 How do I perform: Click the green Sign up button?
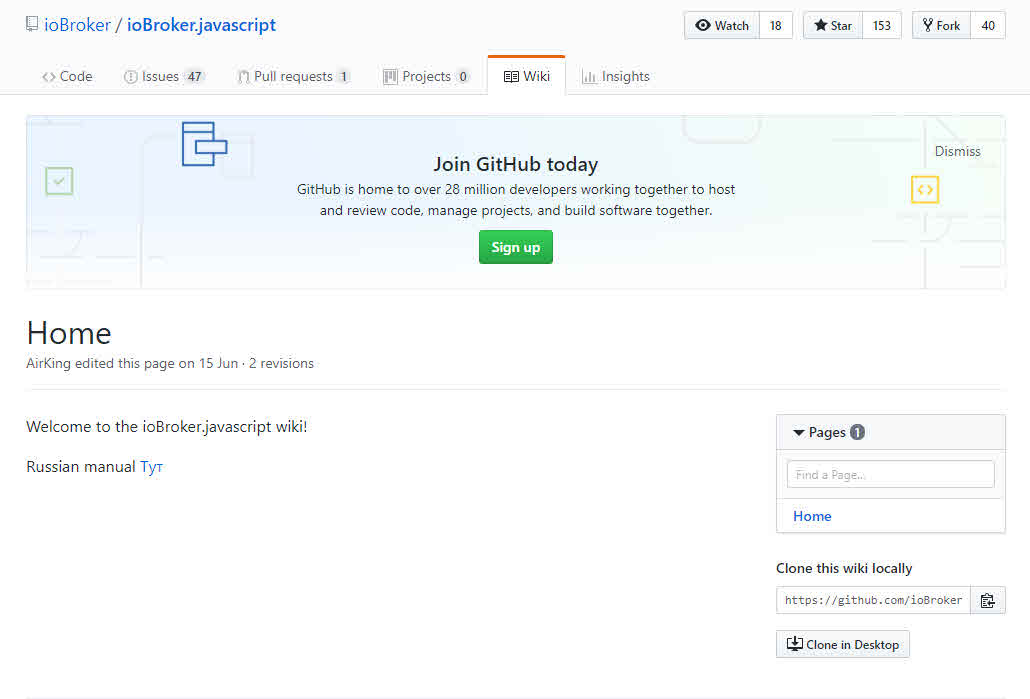pos(516,247)
